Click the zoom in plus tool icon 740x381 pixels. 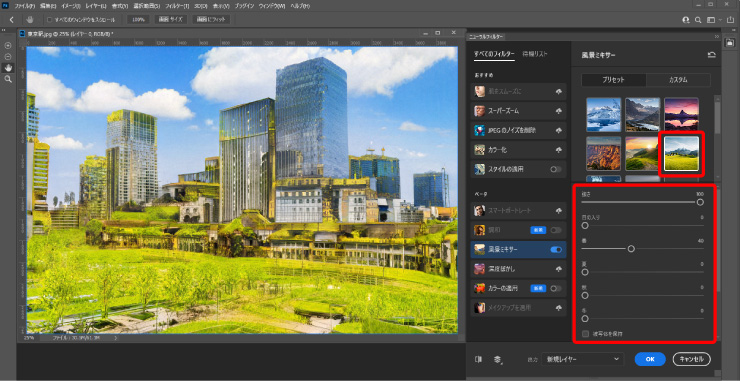(x=8, y=45)
